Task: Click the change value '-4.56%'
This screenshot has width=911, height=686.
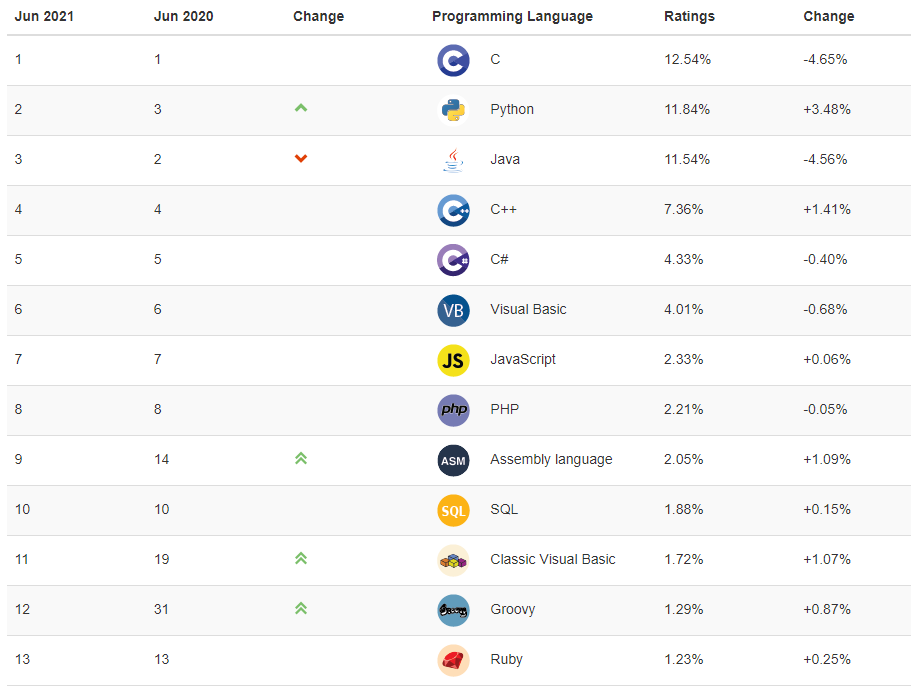Action: click(x=826, y=159)
